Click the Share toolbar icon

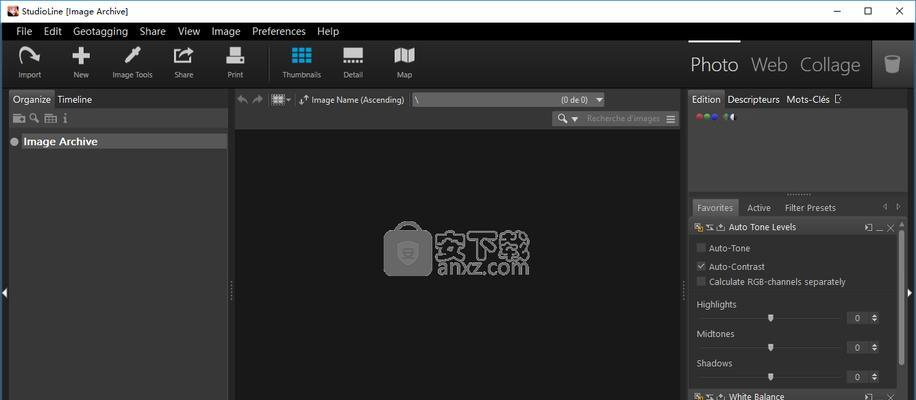pos(183,57)
